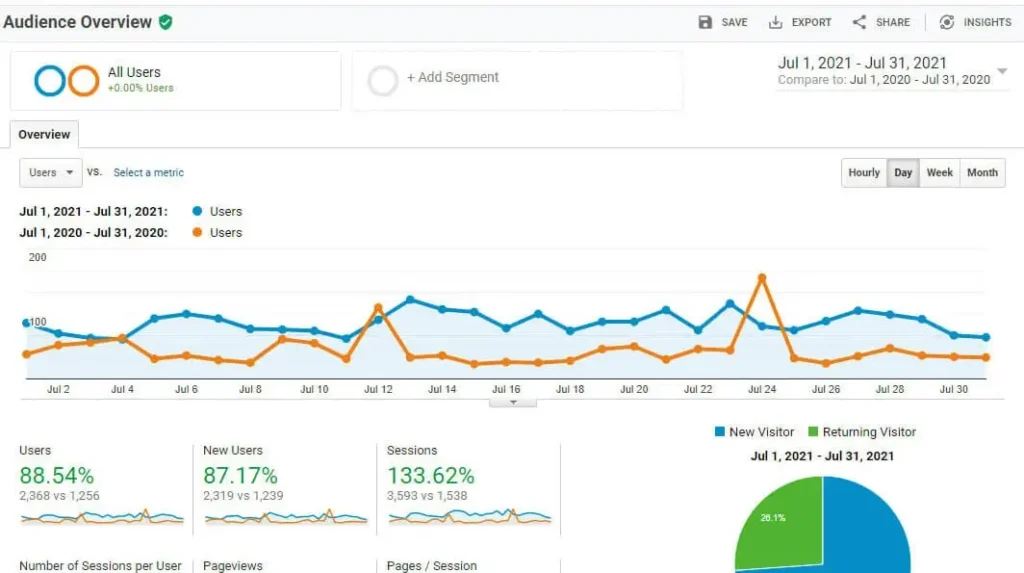
Task: Select the Day view button
Action: [903, 173]
